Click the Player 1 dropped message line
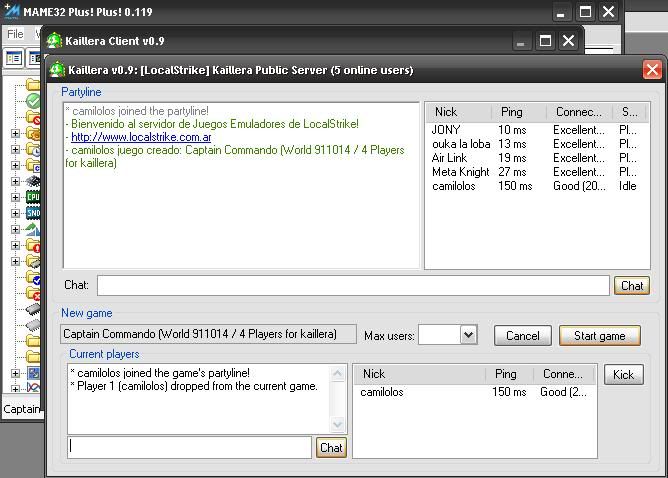 194,386
